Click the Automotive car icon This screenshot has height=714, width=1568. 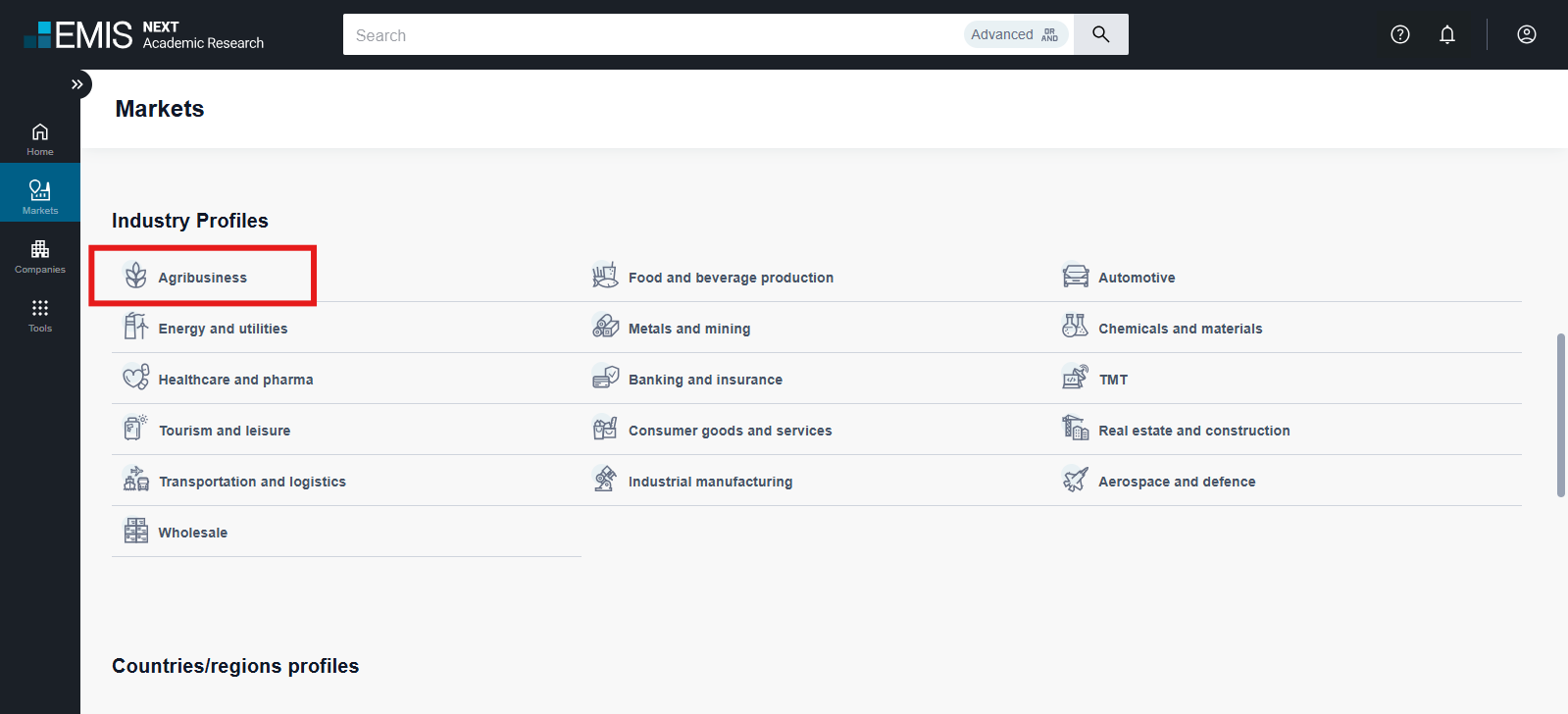point(1075,277)
